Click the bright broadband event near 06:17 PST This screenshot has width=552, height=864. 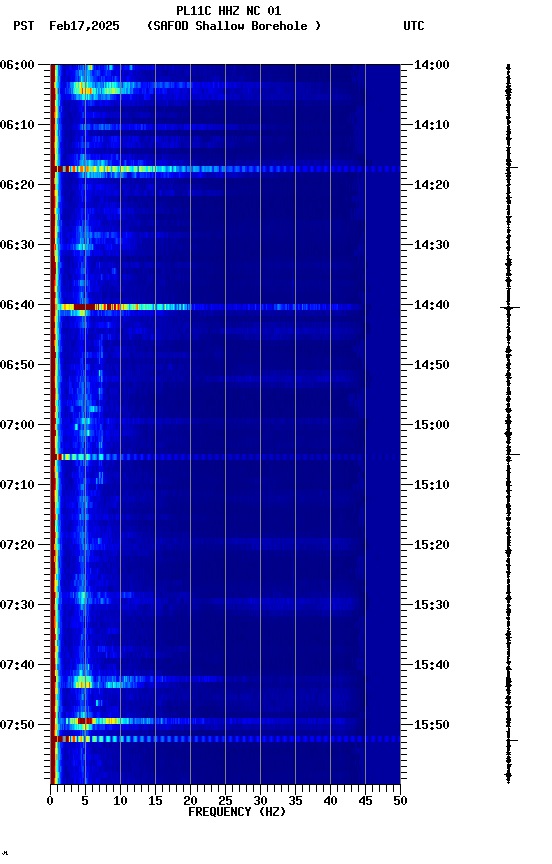click(225, 169)
